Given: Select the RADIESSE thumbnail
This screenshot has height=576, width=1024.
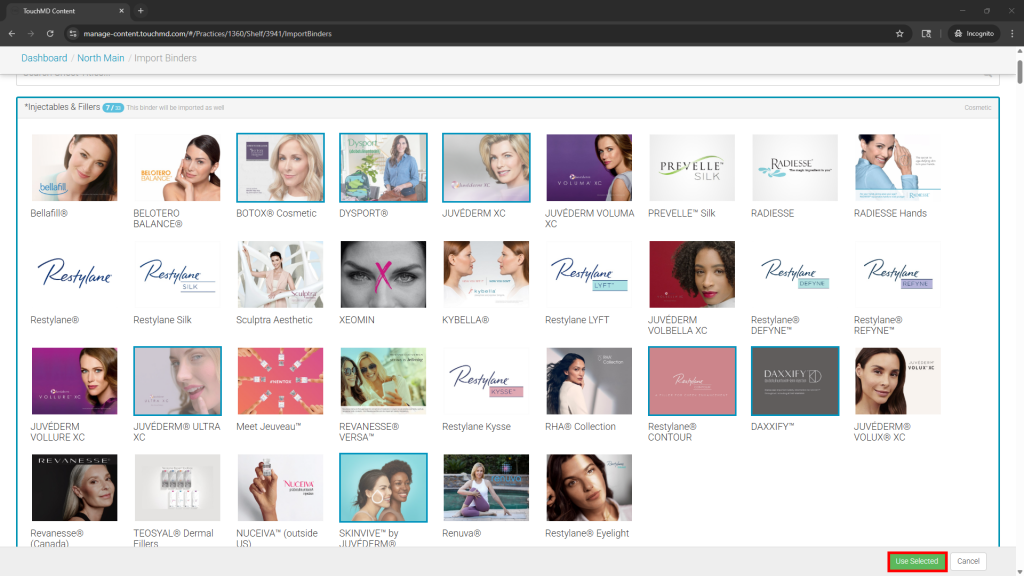Looking at the screenshot, I should coord(795,168).
